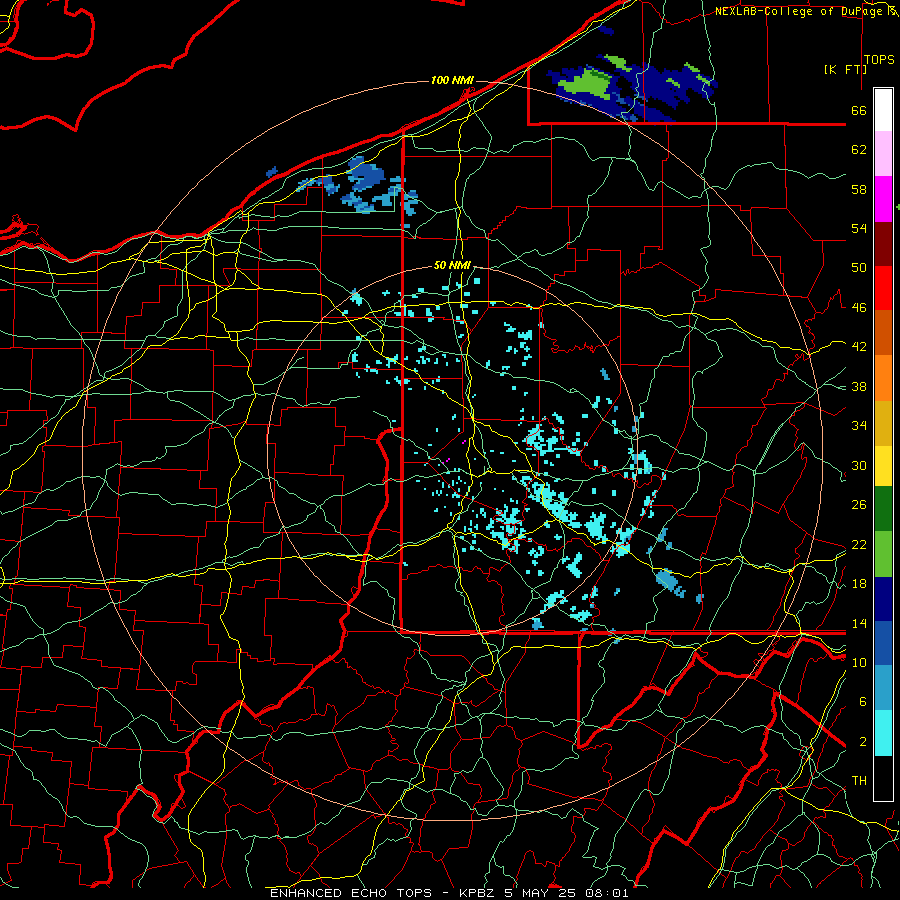Image resolution: width=900 pixels, height=900 pixels.
Task: Click the 08:01 timestamp in caption
Action: 607,893
